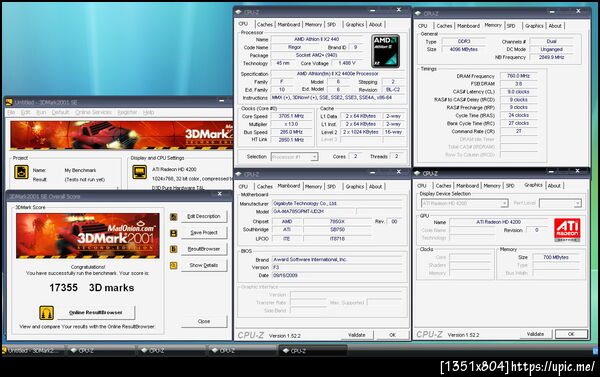Open the Help menu in 3DMark2001
Image resolution: width=600 pixels, height=377 pixels.
point(148,113)
